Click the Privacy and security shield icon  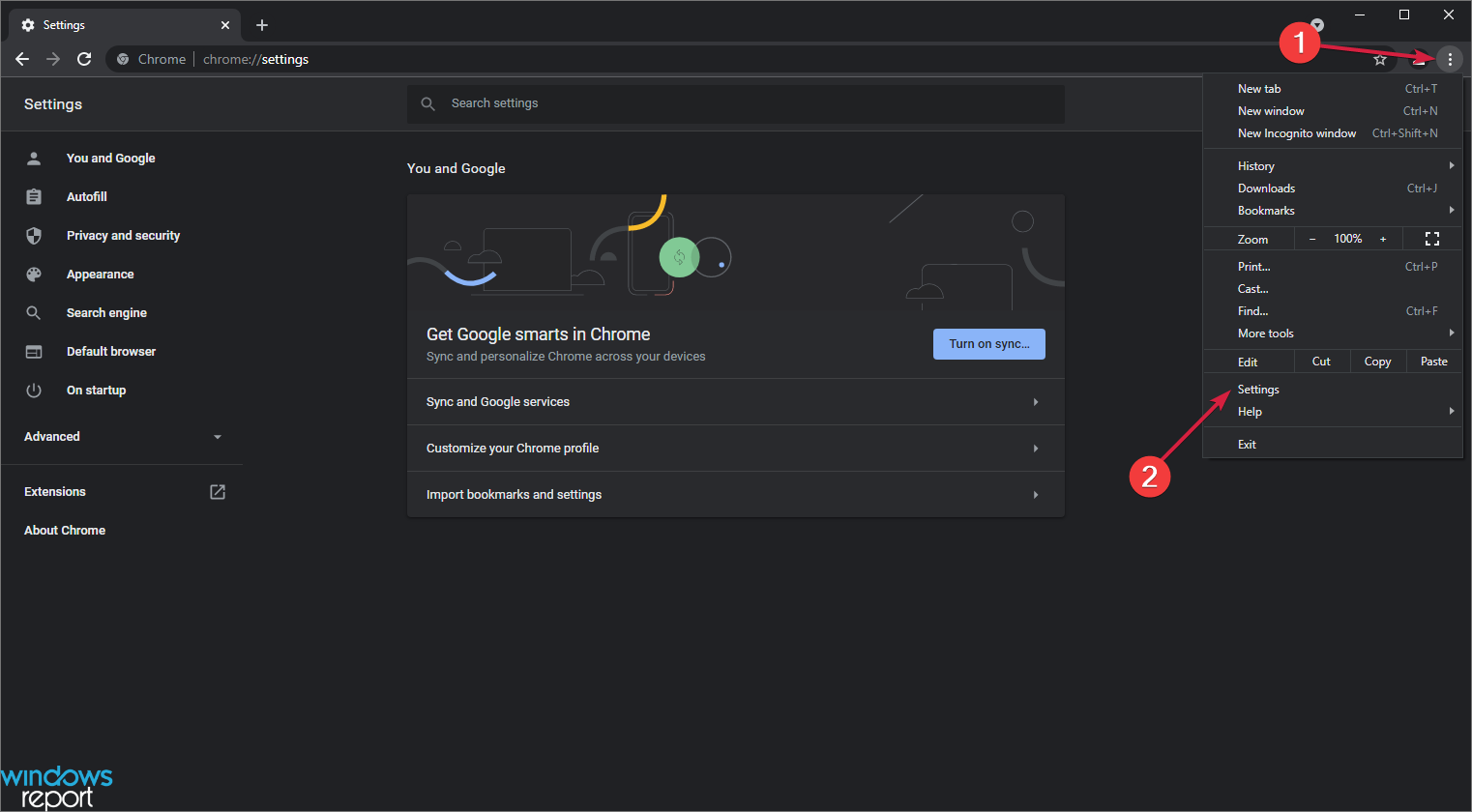(34, 236)
